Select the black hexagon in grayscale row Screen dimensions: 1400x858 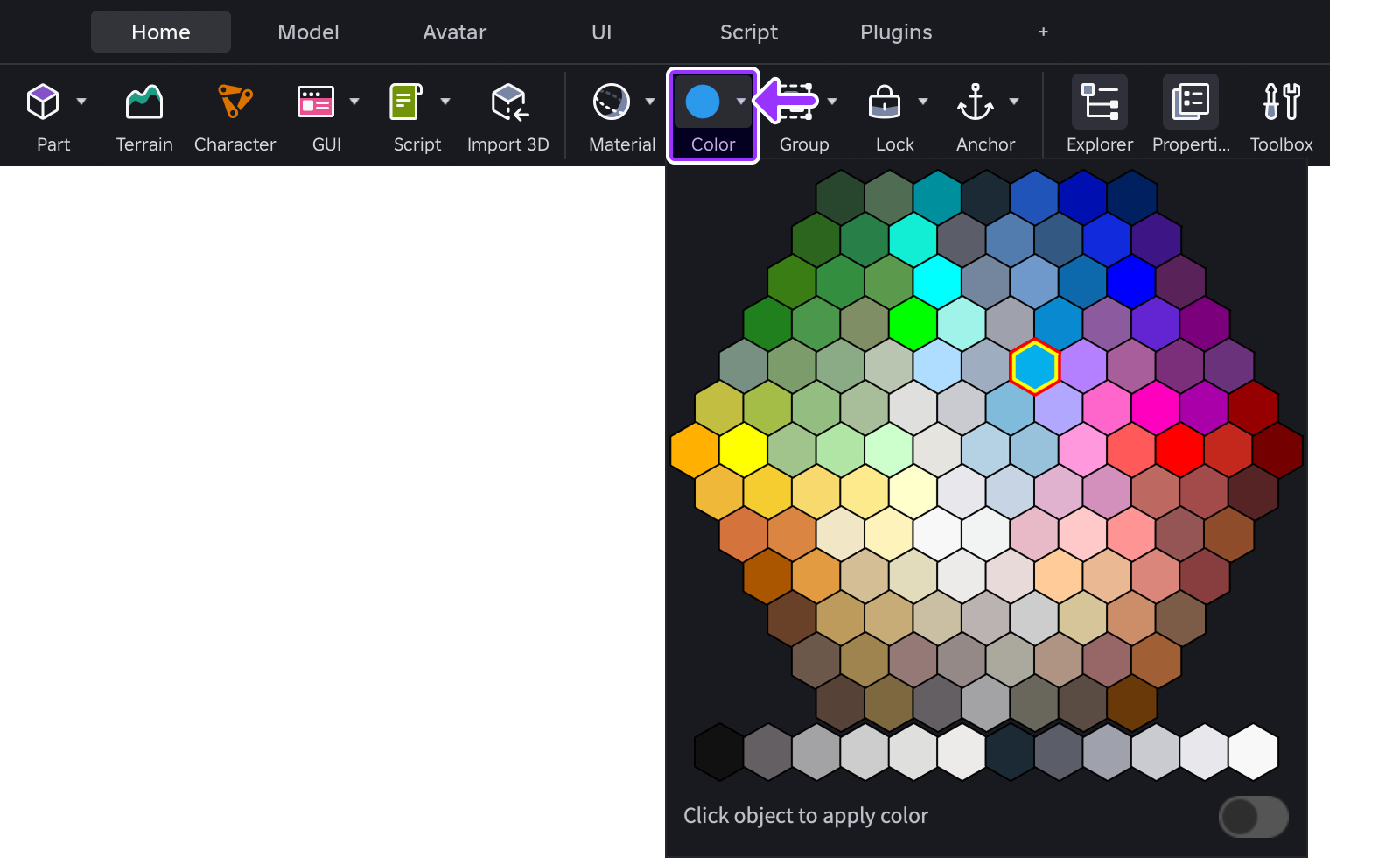pos(719,751)
